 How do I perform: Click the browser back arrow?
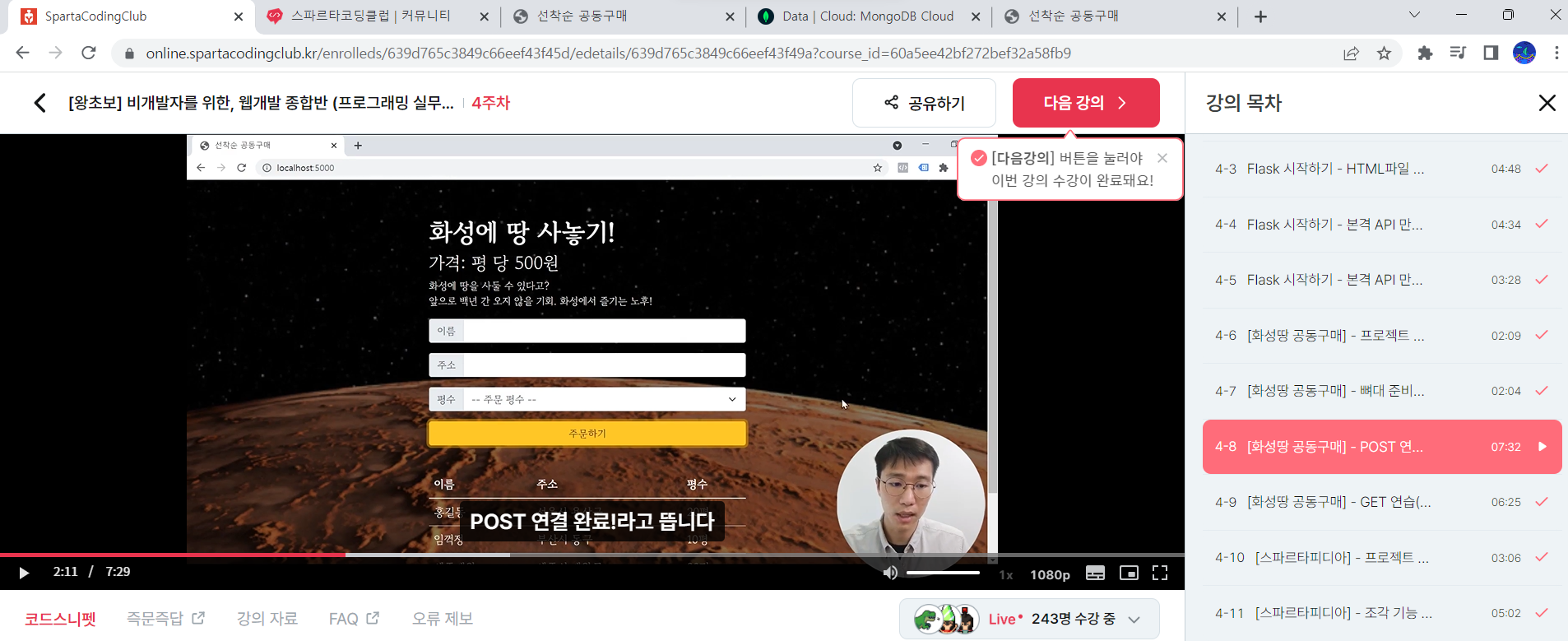point(22,53)
